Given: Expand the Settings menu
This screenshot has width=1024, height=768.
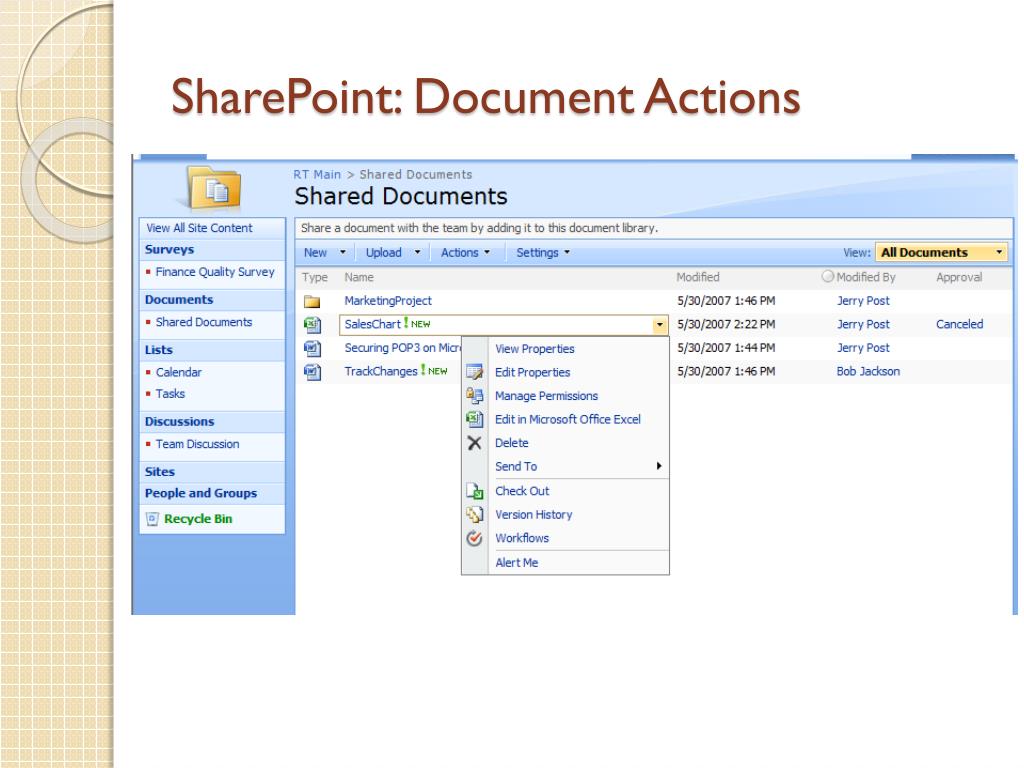Looking at the screenshot, I should [x=543, y=253].
